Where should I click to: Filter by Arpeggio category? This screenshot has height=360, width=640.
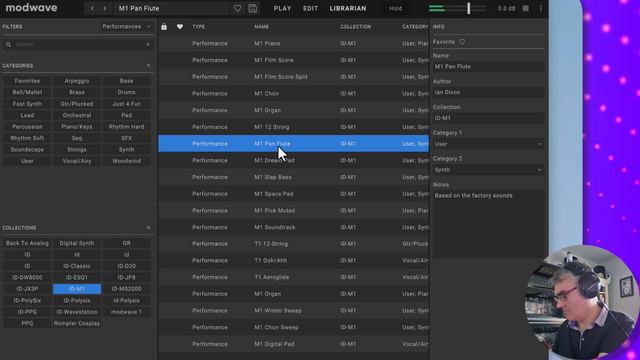(77, 81)
